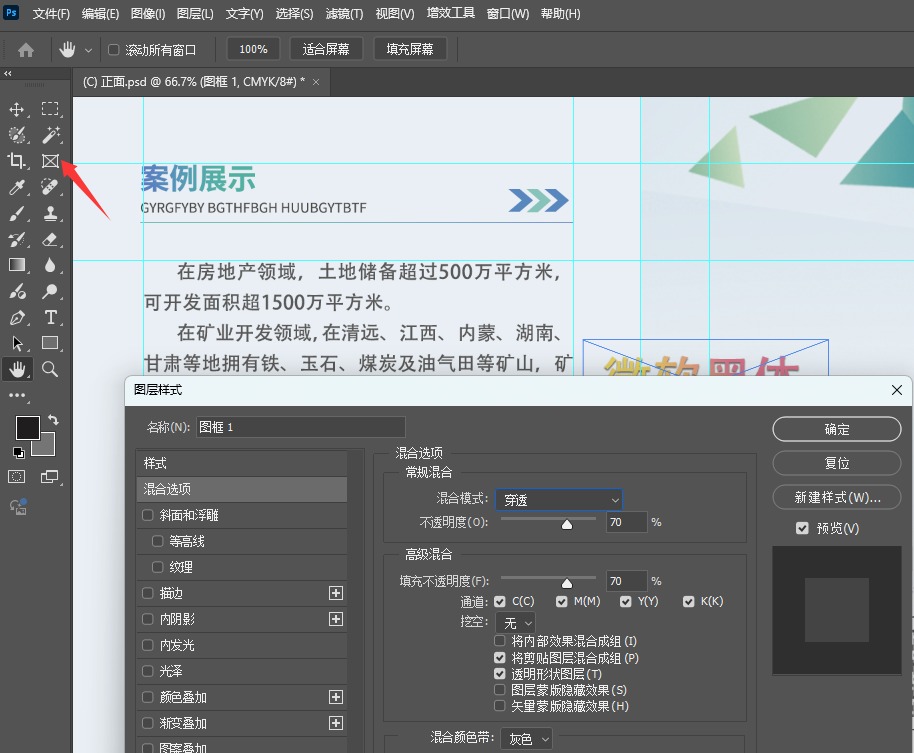This screenshot has height=753, width=914.
Task: Add another 描边 effect with plus
Action: tap(336, 593)
